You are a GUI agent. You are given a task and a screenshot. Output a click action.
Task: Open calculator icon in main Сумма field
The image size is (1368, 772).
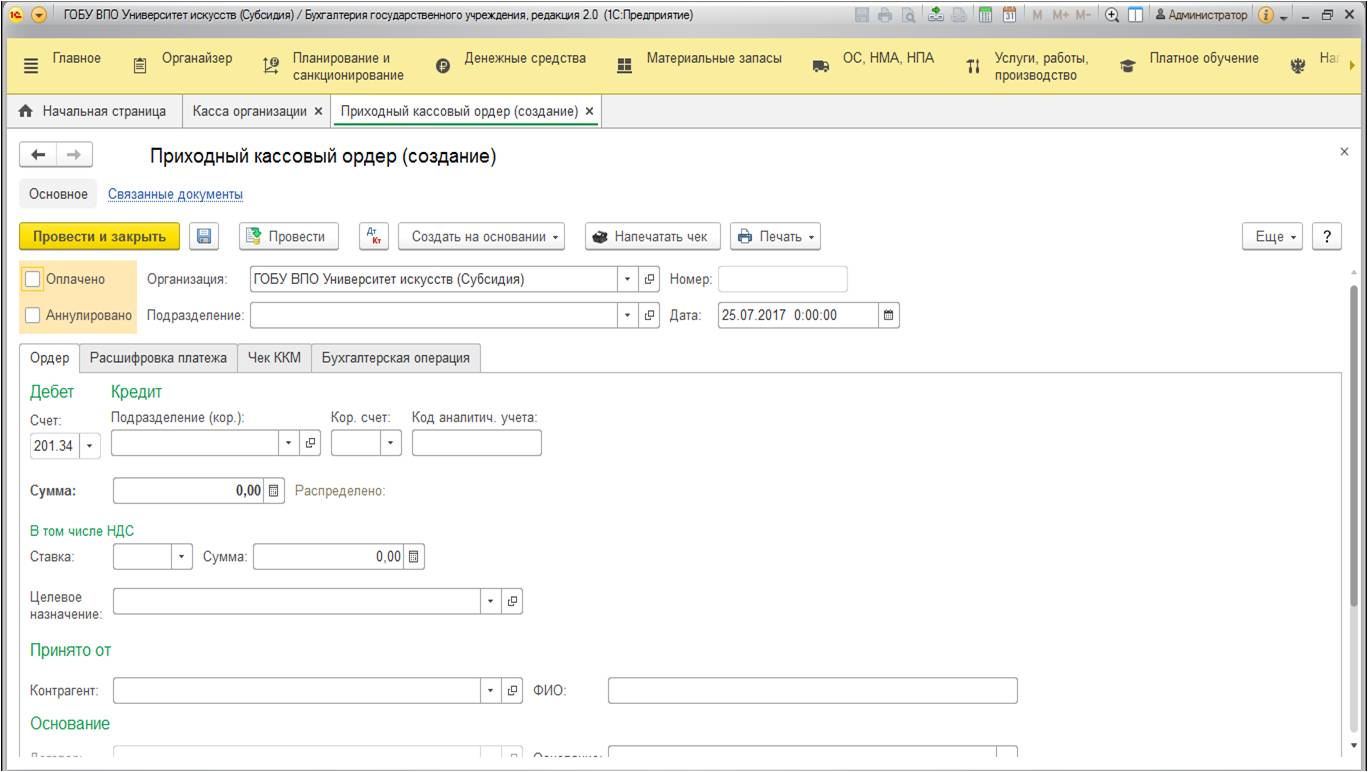(x=276, y=491)
